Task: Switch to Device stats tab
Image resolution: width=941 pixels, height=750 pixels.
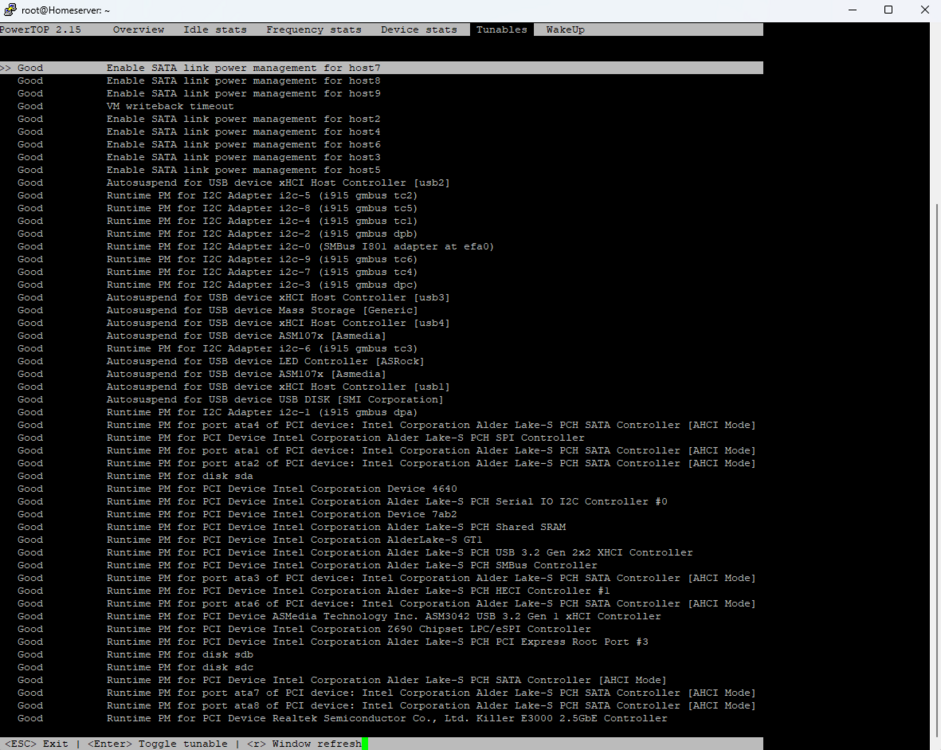Action: pyautogui.click(x=419, y=29)
